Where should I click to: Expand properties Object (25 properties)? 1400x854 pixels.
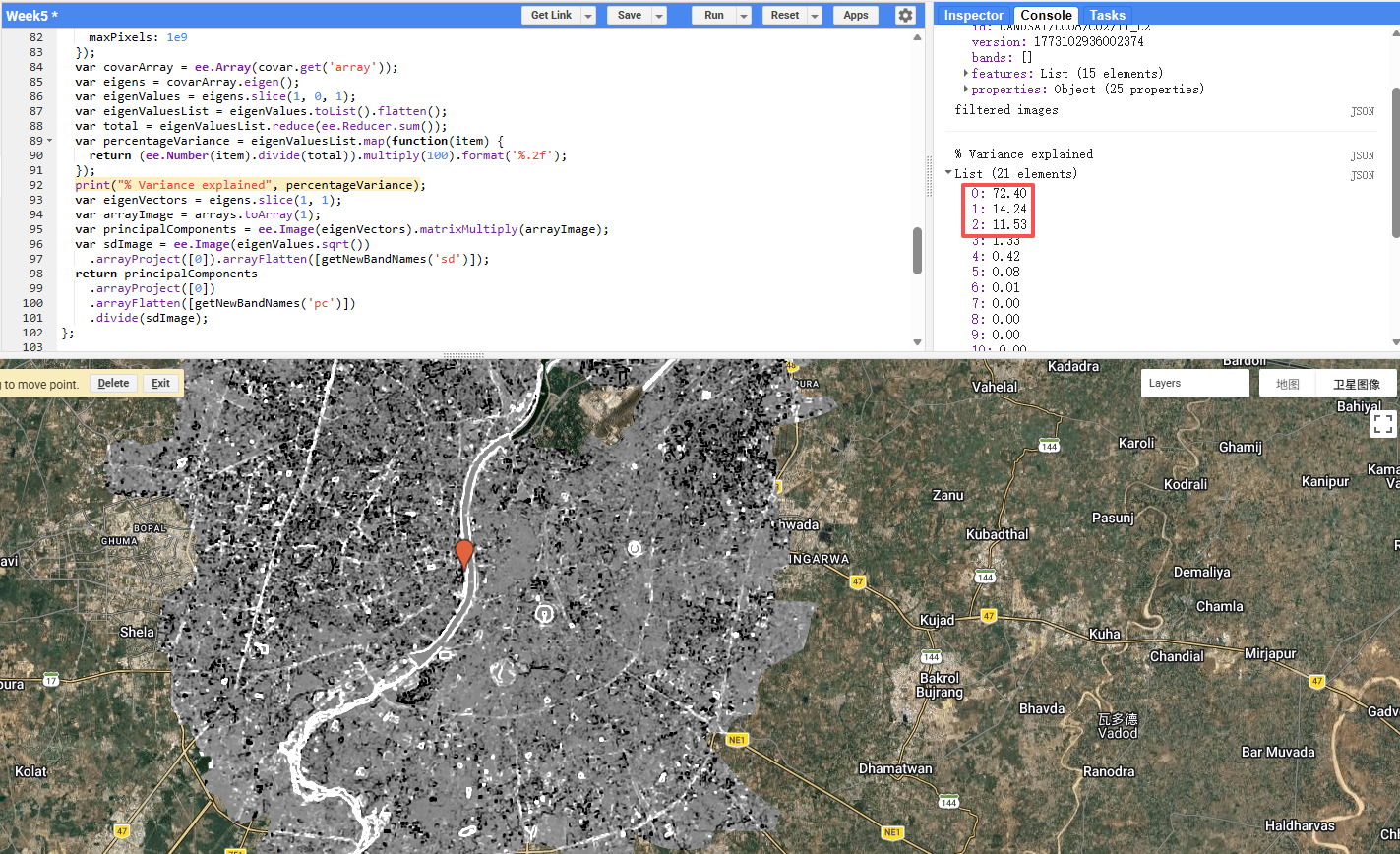966,90
